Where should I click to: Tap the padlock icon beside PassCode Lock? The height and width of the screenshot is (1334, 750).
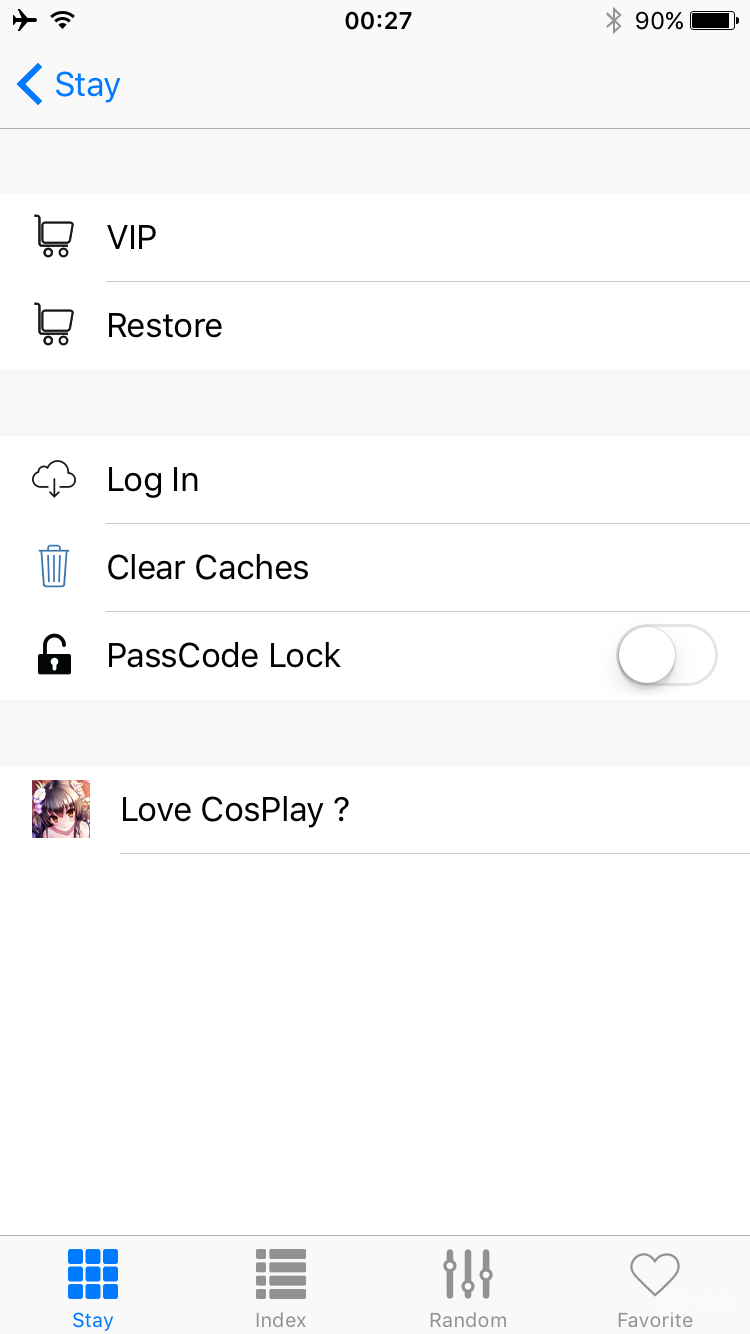coord(54,655)
